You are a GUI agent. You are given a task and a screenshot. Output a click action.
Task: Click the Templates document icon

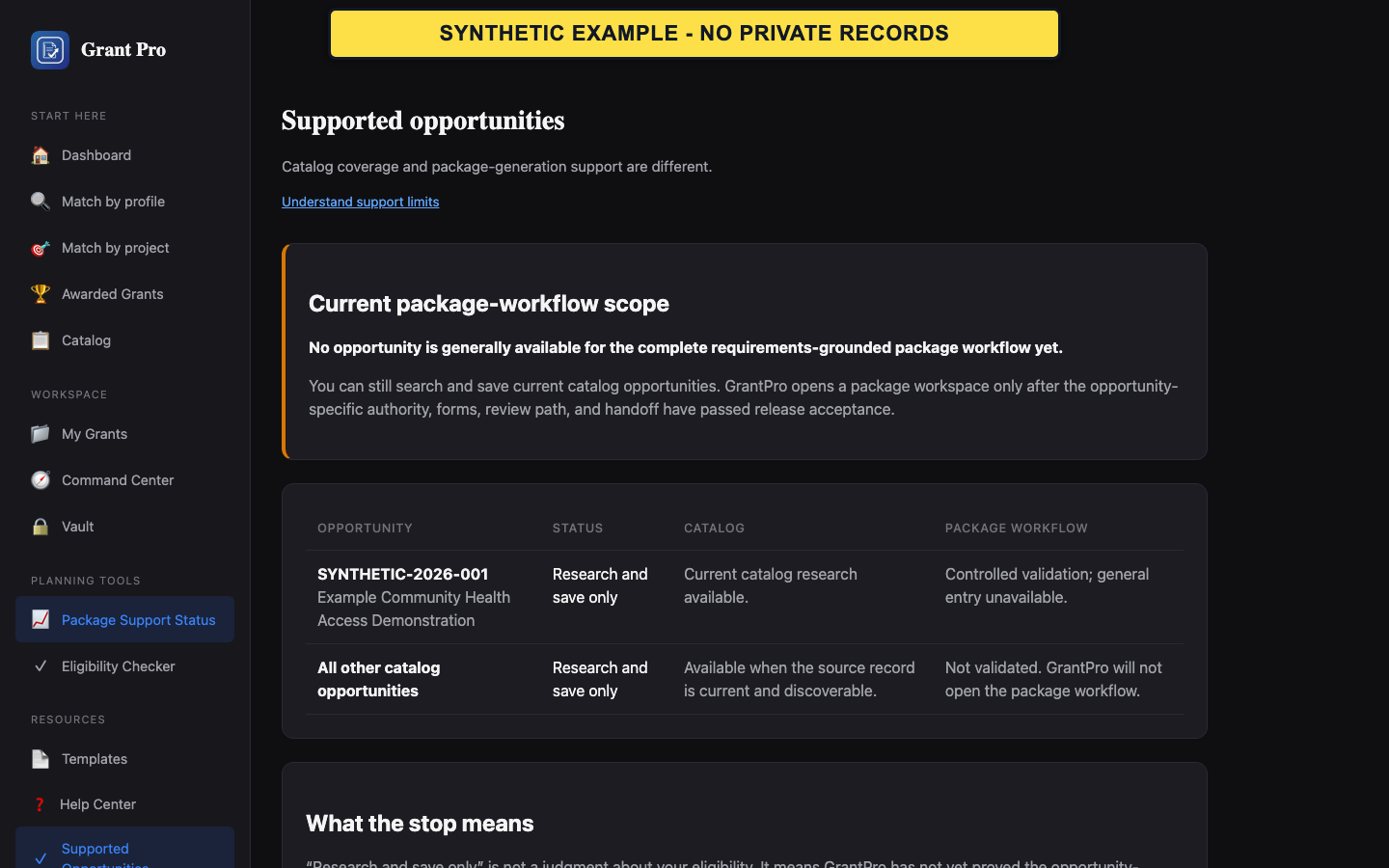[x=41, y=759]
